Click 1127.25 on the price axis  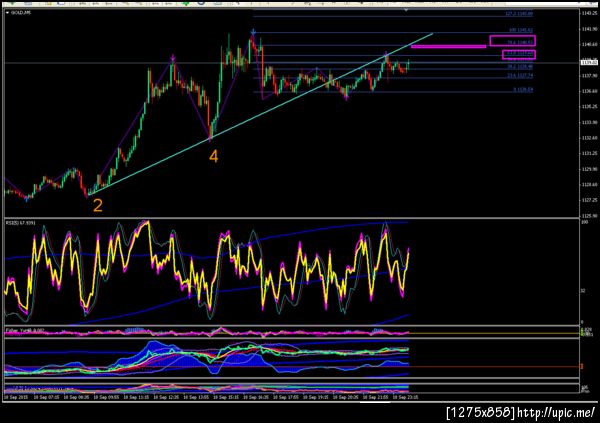point(589,200)
